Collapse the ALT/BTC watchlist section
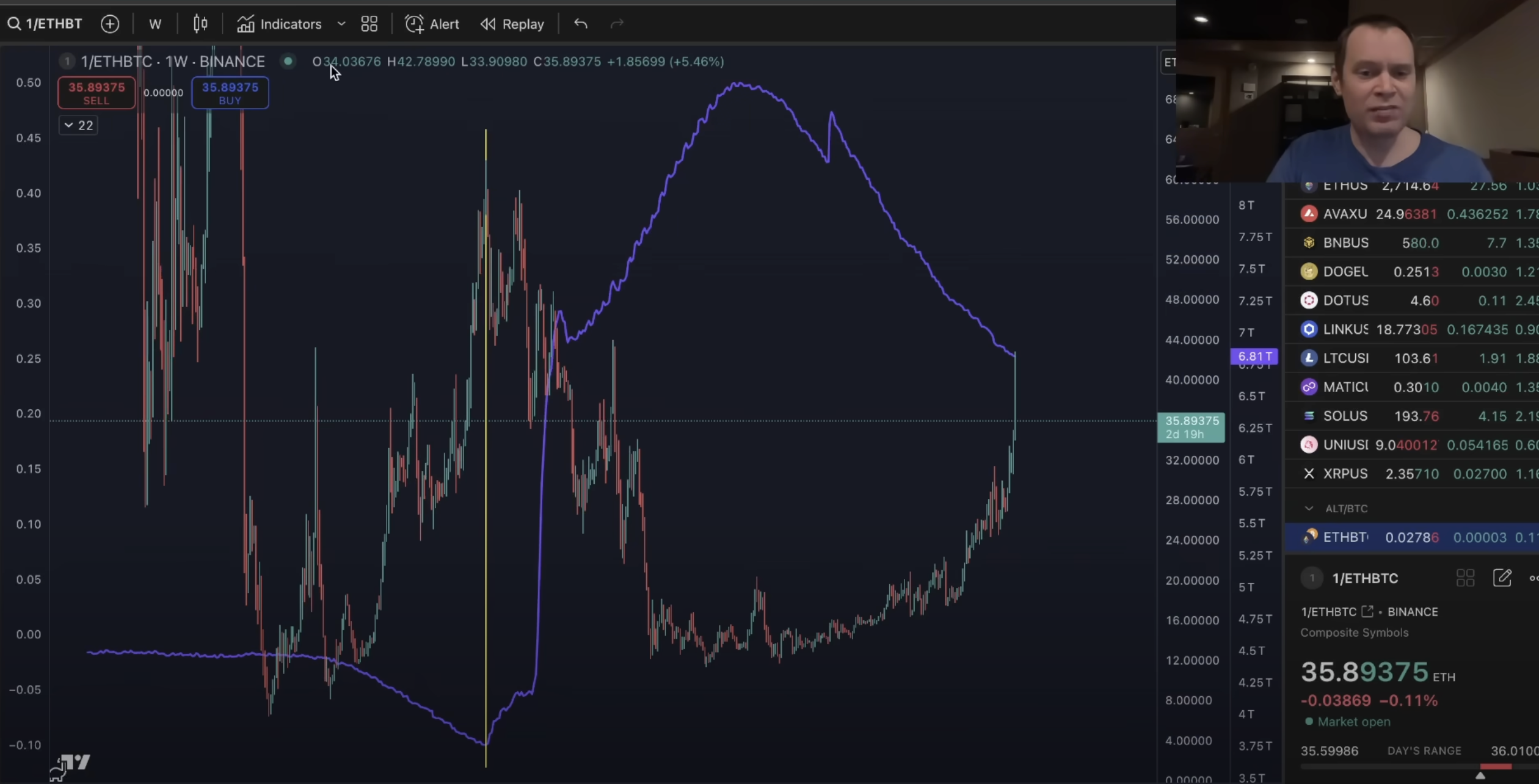 coord(1308,508)
